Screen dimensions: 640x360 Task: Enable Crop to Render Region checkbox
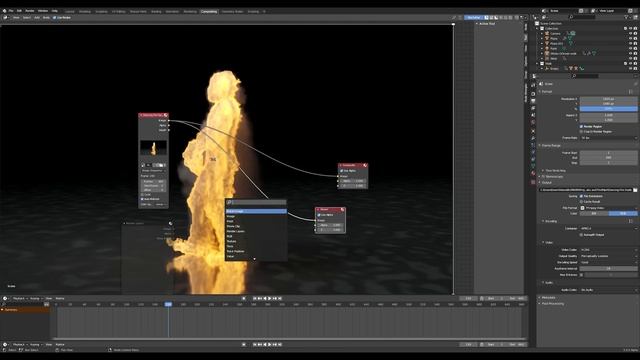pos(581,131)
